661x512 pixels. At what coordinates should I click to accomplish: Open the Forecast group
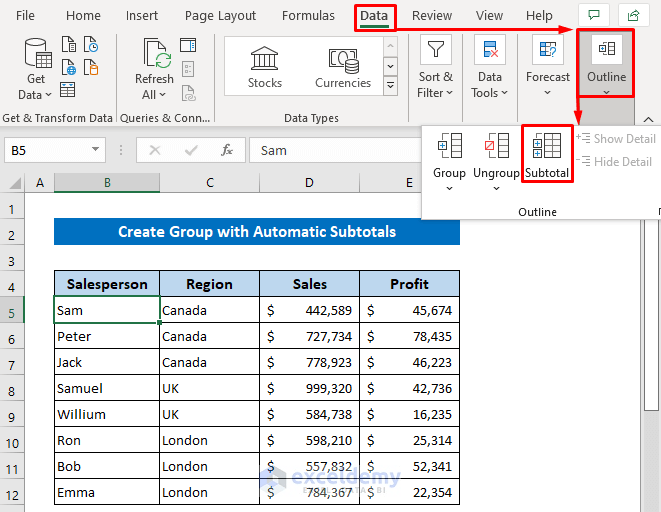pyautogui.click(x=548, y=67)
